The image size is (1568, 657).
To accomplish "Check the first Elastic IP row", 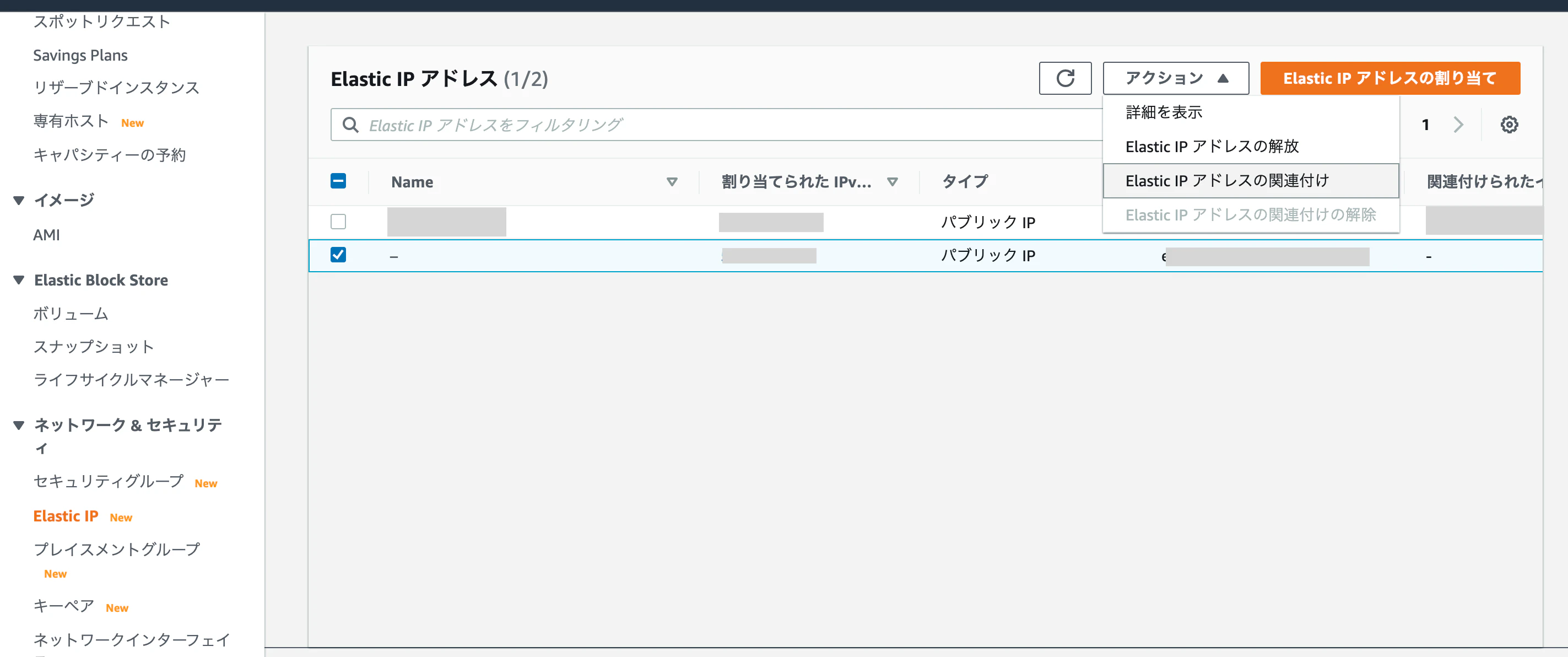I will (x=338, y=222).
